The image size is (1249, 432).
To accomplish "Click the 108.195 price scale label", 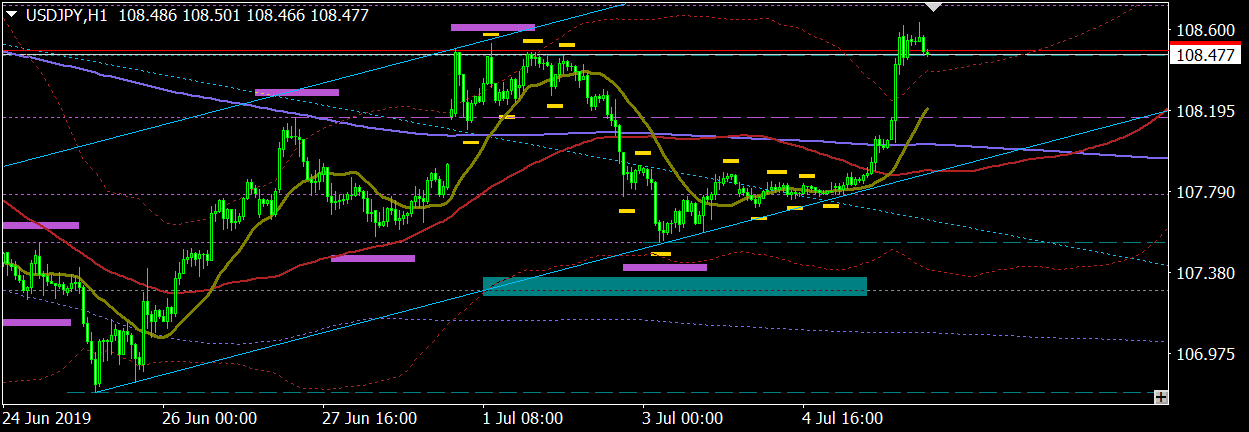I will coord(1205,111).
